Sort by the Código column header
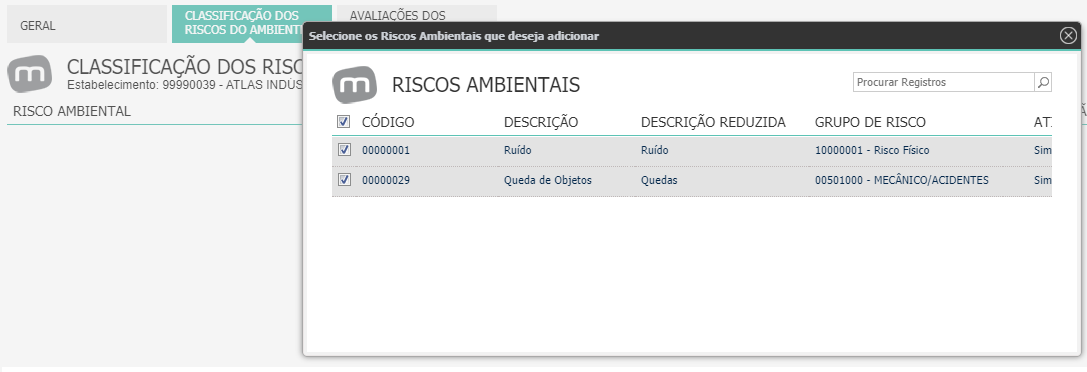 coord(388,123)
